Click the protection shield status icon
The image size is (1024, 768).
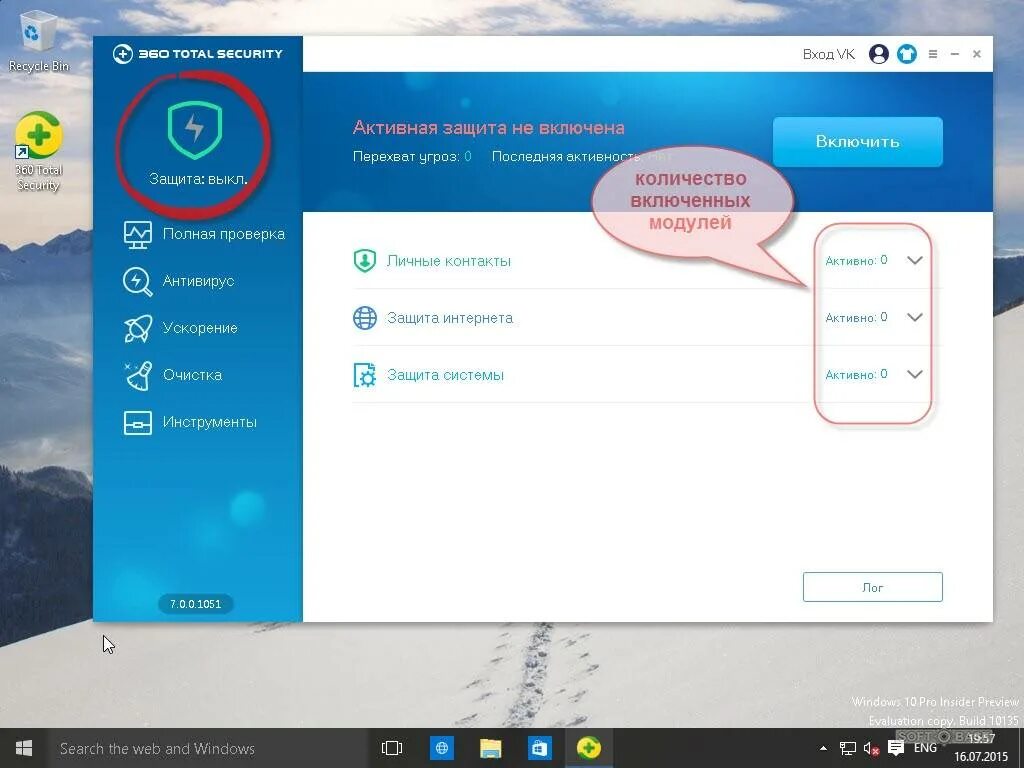coord(195,130)
